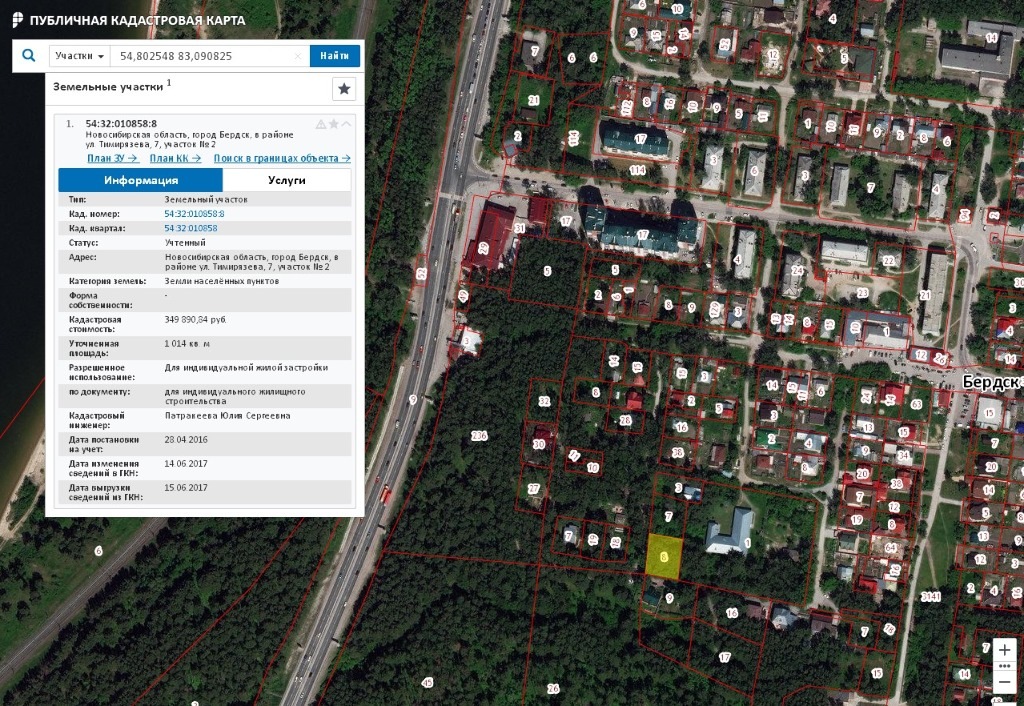Screen dimensions: 1024x706
Task: Switch to the Информация tab
Action: pyautogui.click(x=141, y=180)
